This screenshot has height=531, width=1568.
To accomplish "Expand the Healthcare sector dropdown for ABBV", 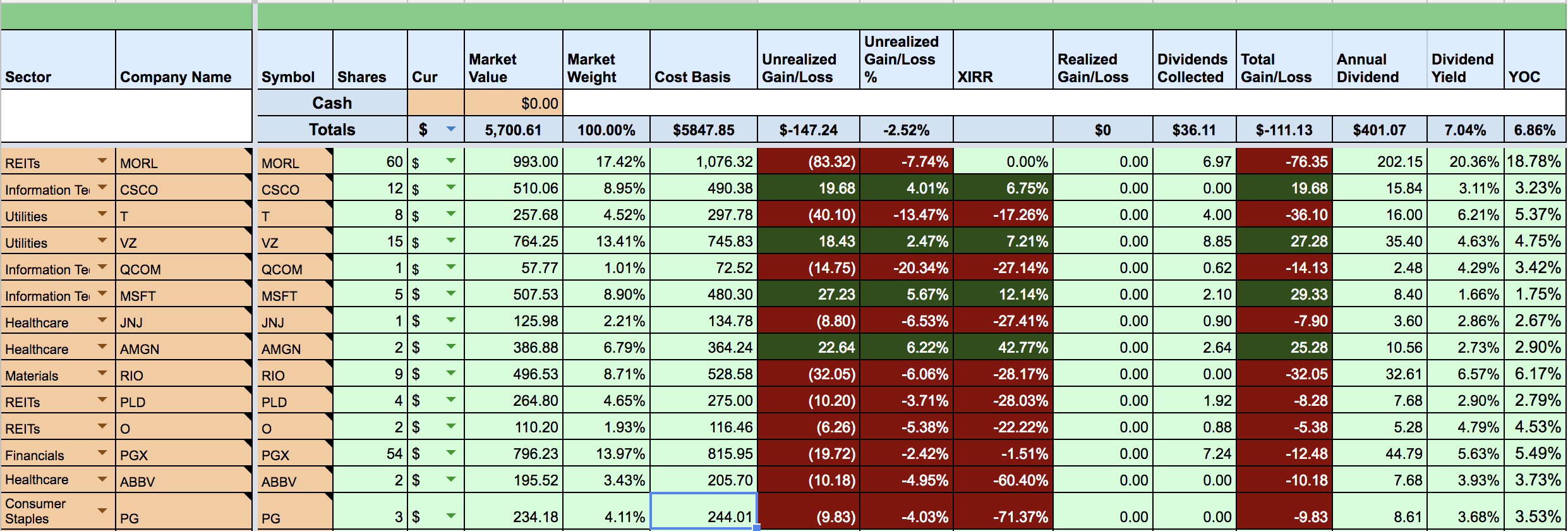I will tap(102, 480).
